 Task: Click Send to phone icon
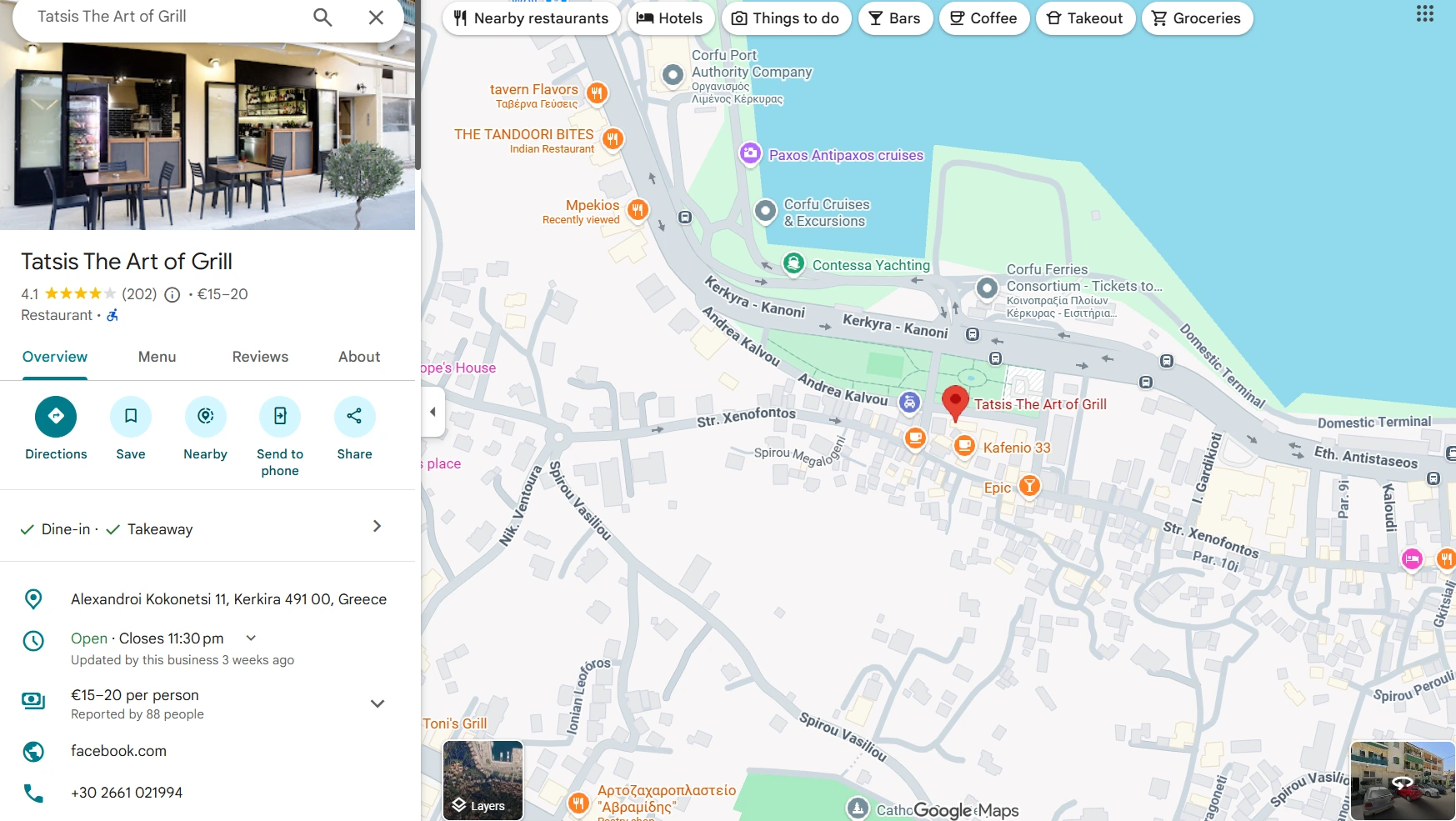[280, 416]
